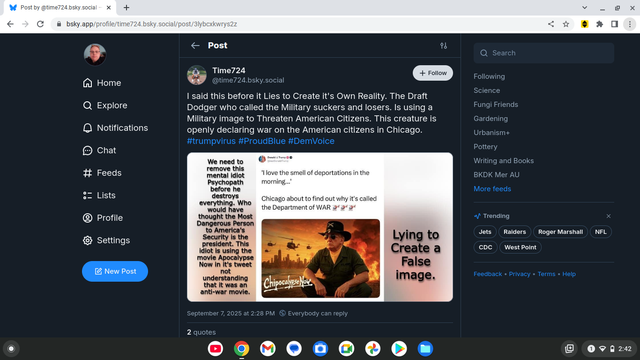Open the Terms link
The image size is (640, 360).
[x=546, y=274]
